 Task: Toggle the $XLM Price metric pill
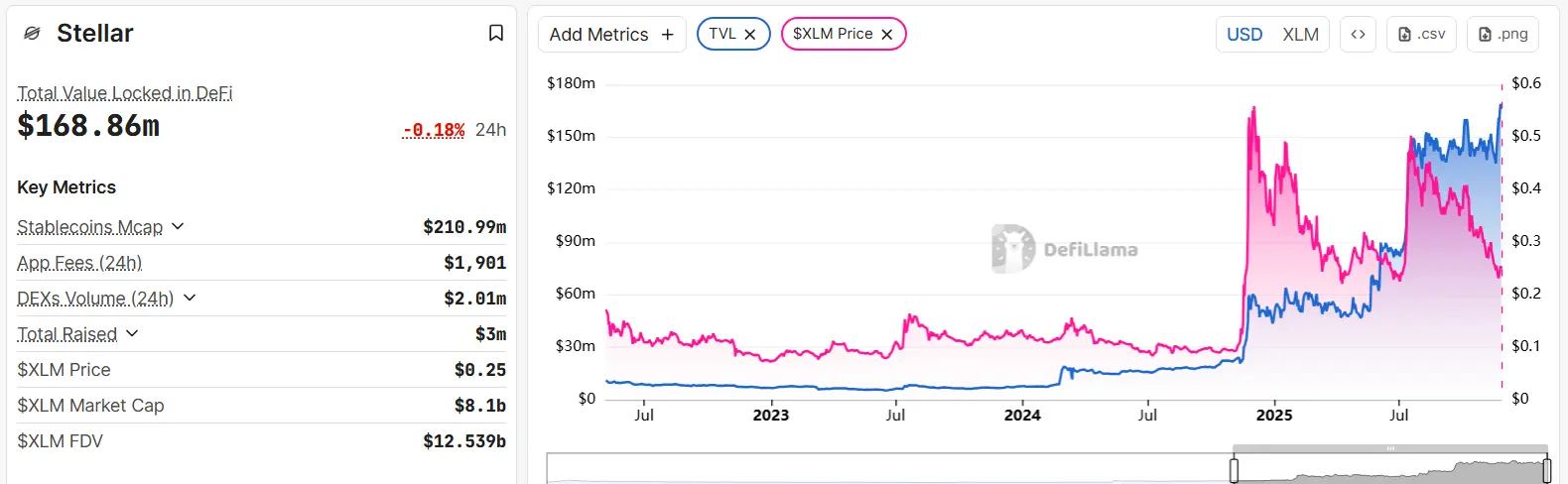coord(833,35)
